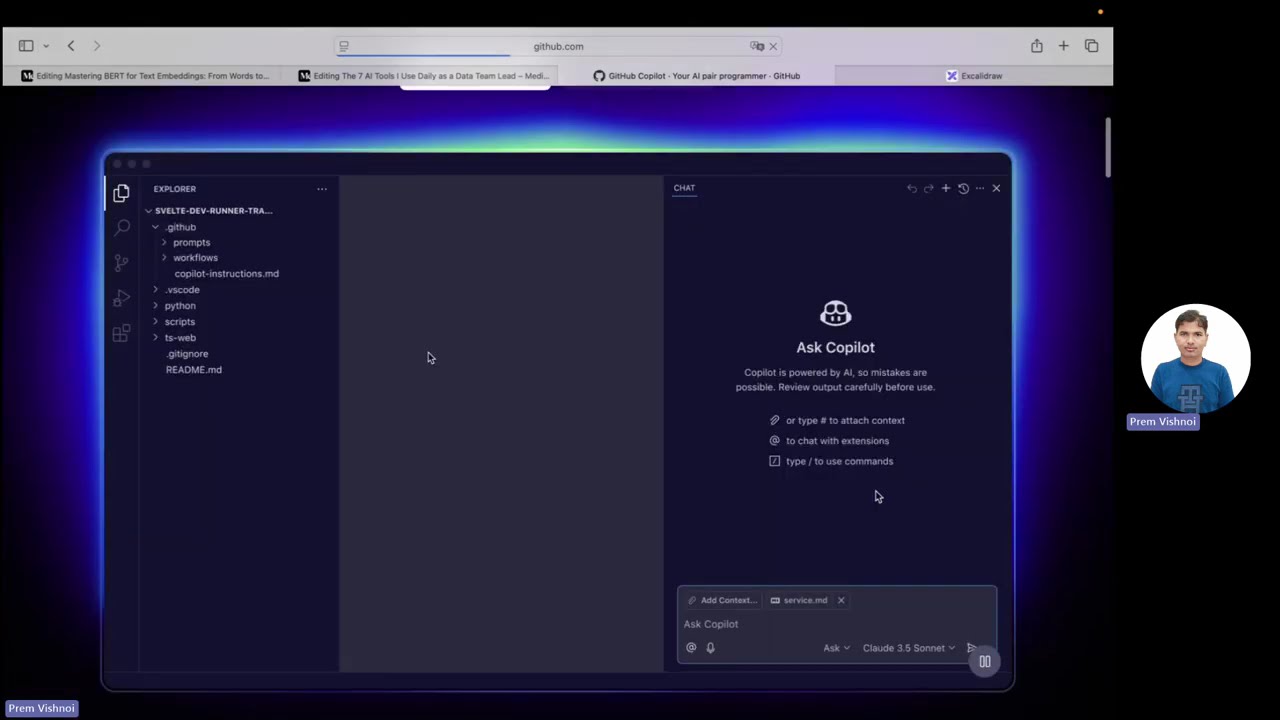
Task: Open the Extensions view icon
Action: (x=121, y=334)
